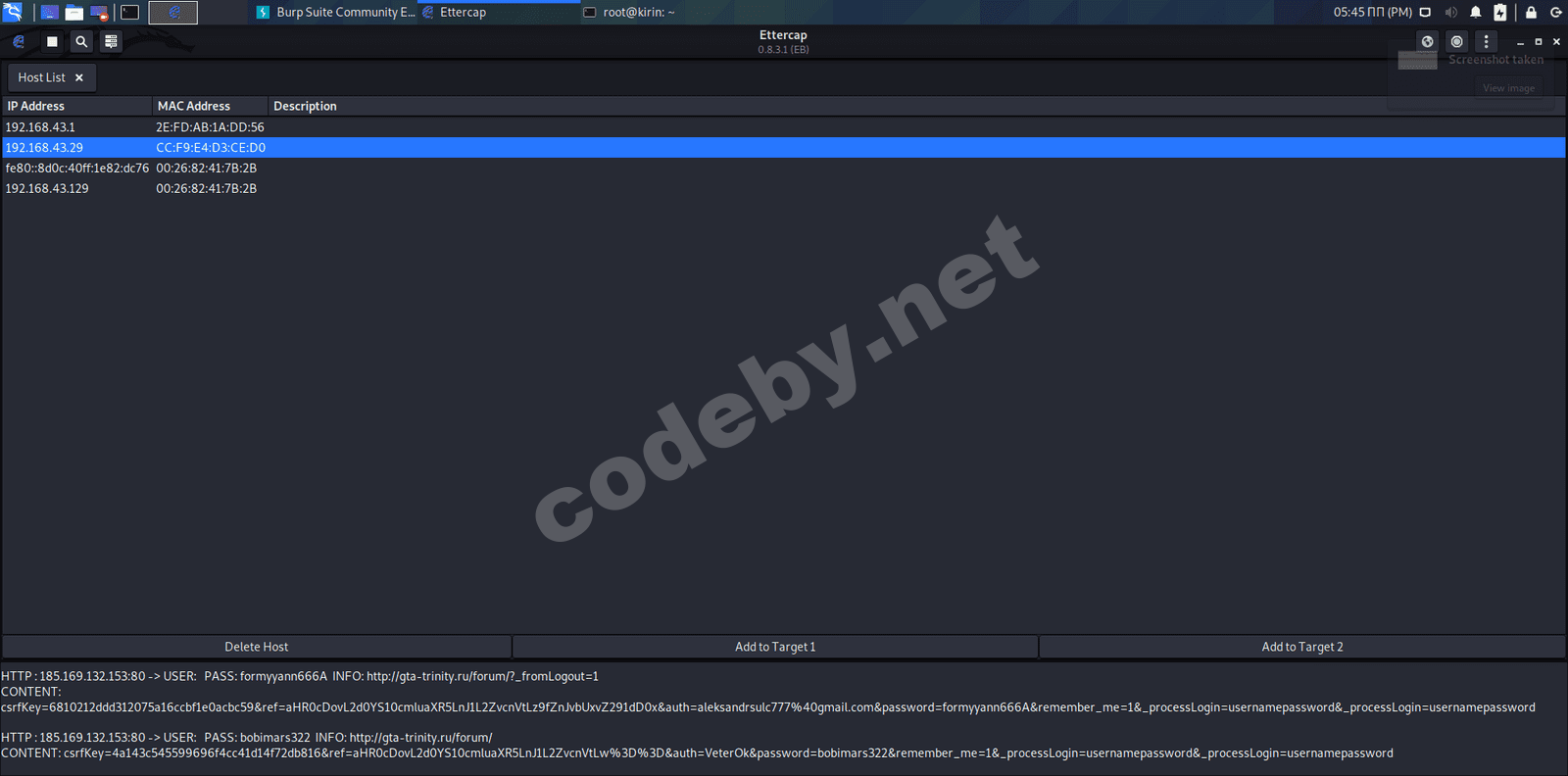Click Add to Target 2
The image size is (1568, 776).
[x=1302, y=647]
